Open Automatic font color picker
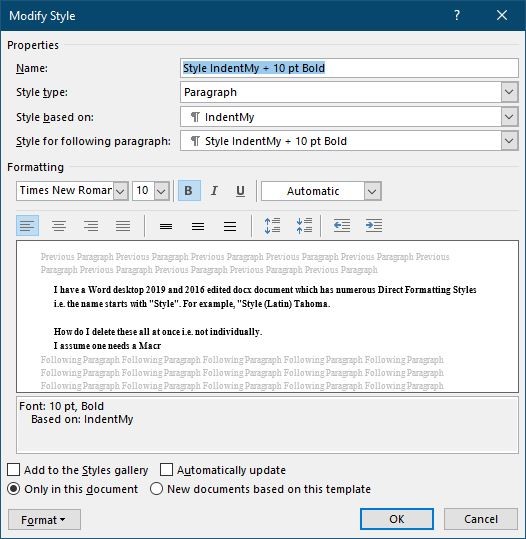The width and height of the screenshot is (526, 539). pyautogui.click(x=372, y=191)
